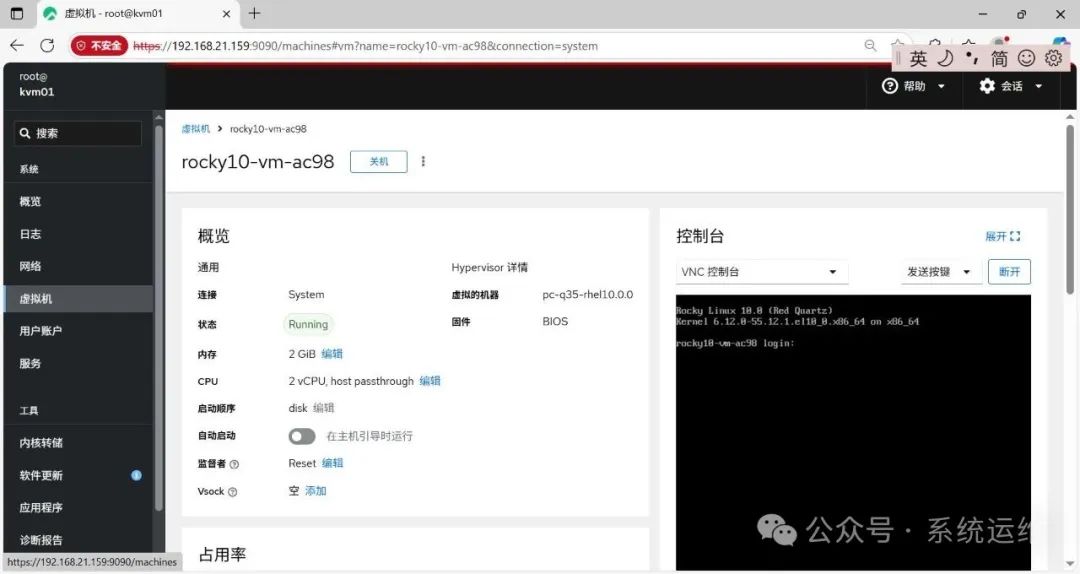
Task: Click the 不安全 security warning badge
Action: [99, 46]
